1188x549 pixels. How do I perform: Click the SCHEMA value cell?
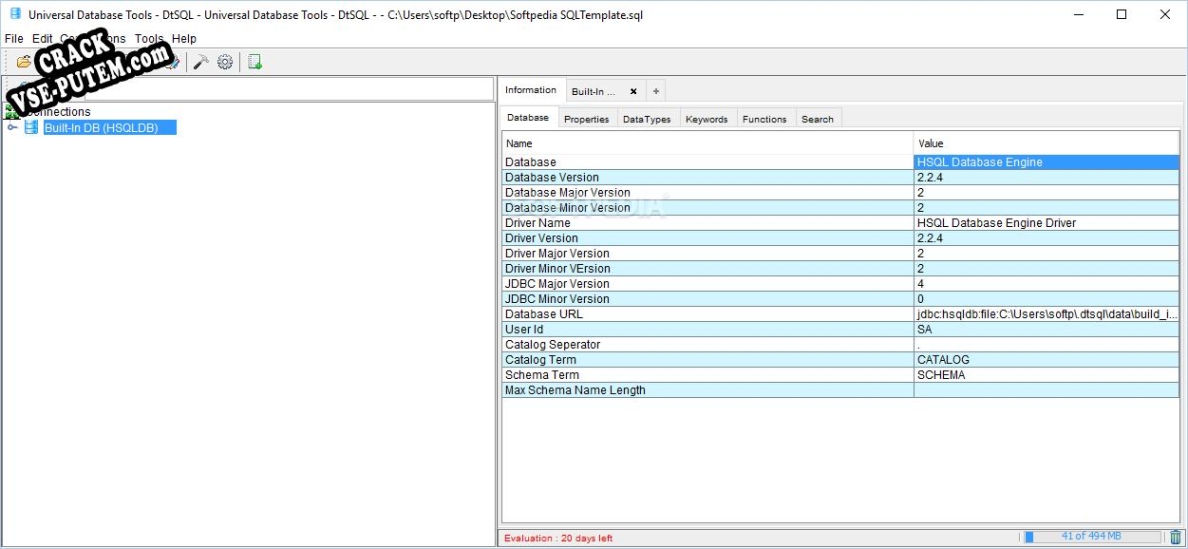(1046, 374)
